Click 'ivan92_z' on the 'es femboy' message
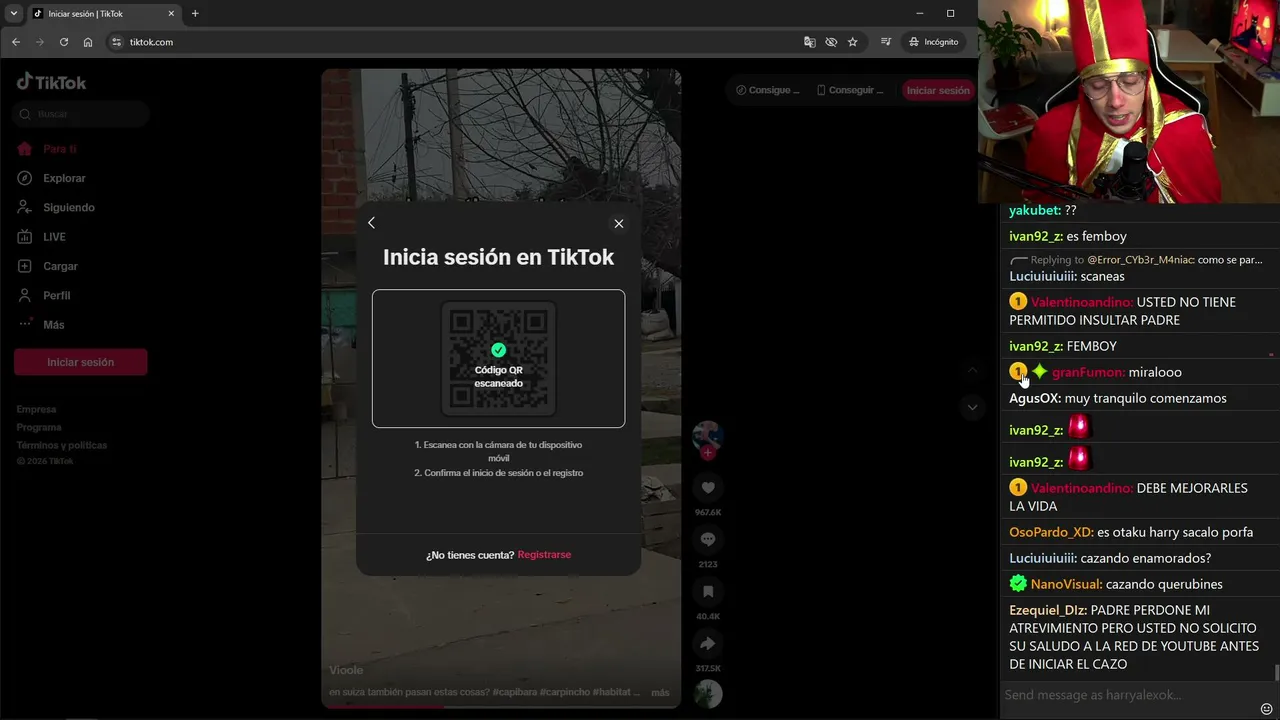 (x=1035, y=237)
